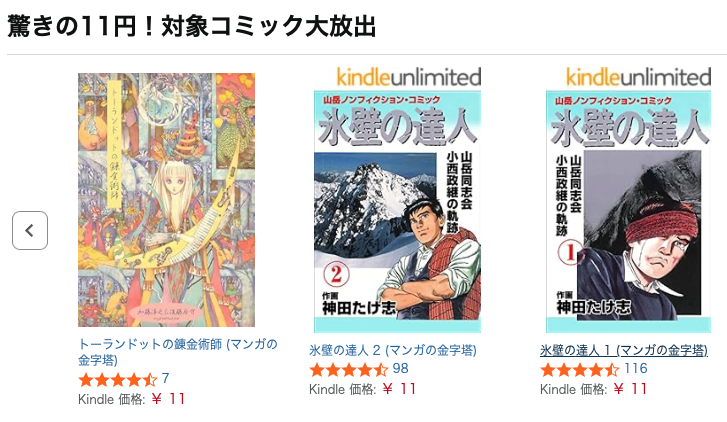Viewport: 727px width, 422px height.
Task: Click volume number 2 circle on cover
Action: (x=336, y=275)
